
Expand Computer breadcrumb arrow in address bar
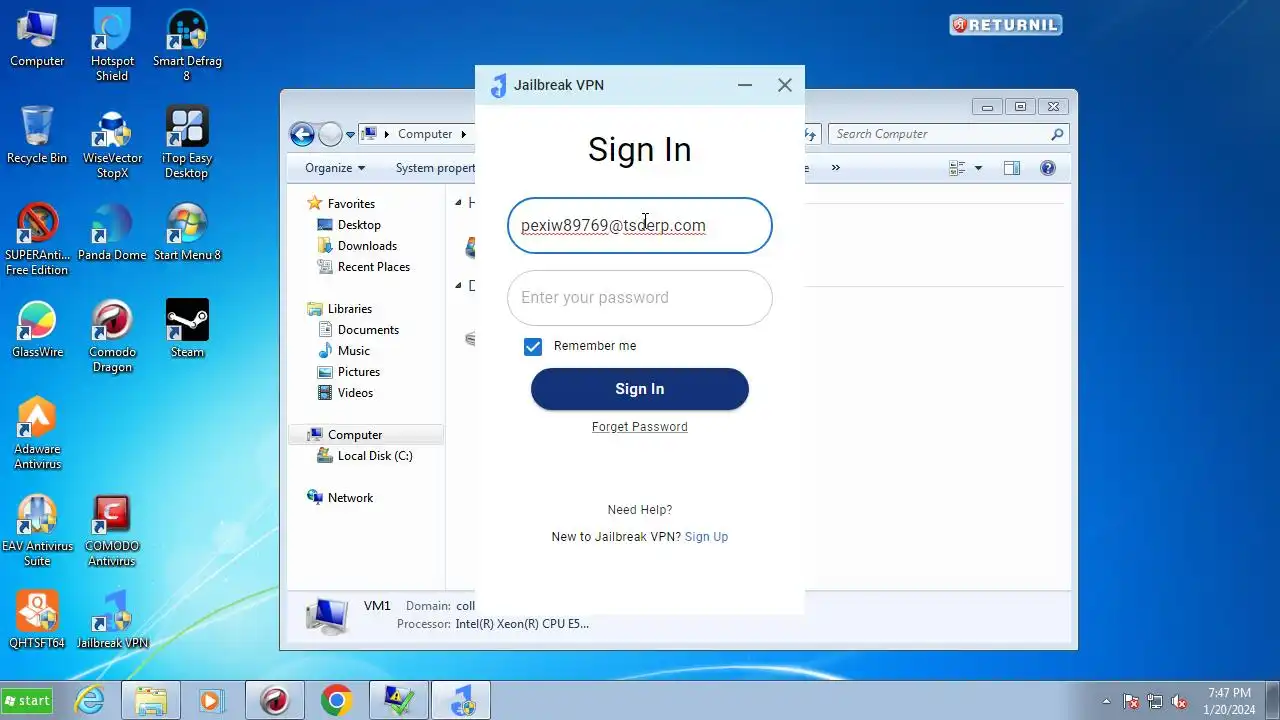[x=463, y=134]
